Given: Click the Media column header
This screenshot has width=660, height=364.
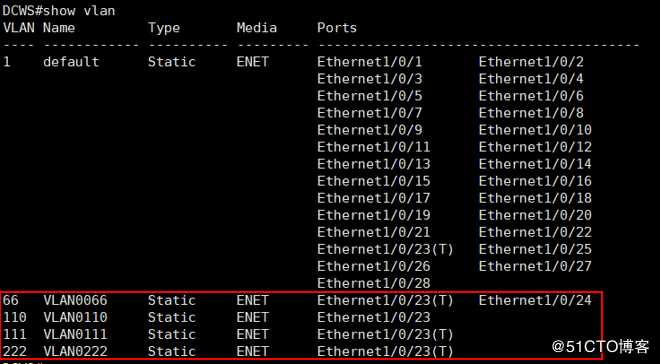Looking at the screenshot, I should click(256, 28).
